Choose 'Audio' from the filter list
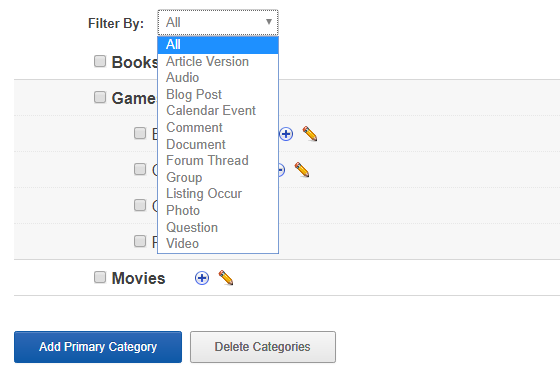The width and height of the screenshot is (560, 389). click(218, 78)
